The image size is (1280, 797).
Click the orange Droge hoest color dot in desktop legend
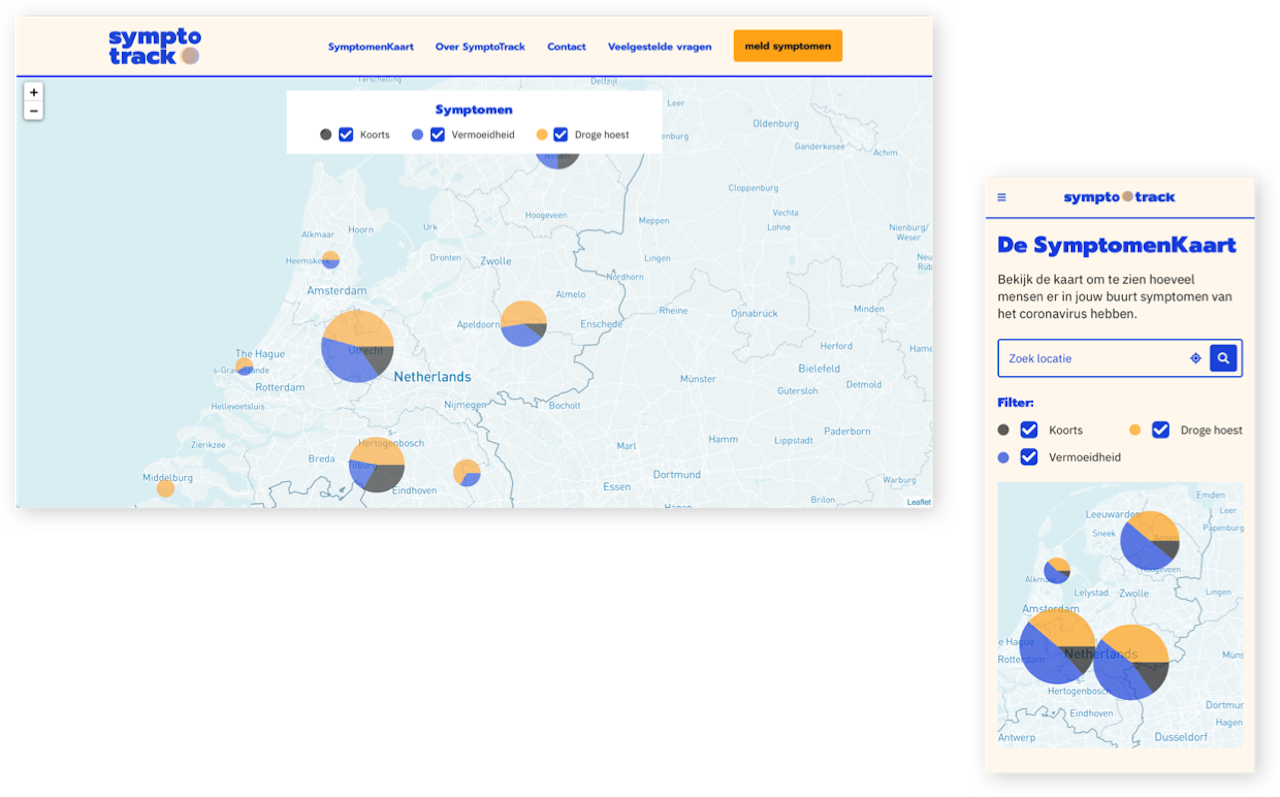click(542, 134)
